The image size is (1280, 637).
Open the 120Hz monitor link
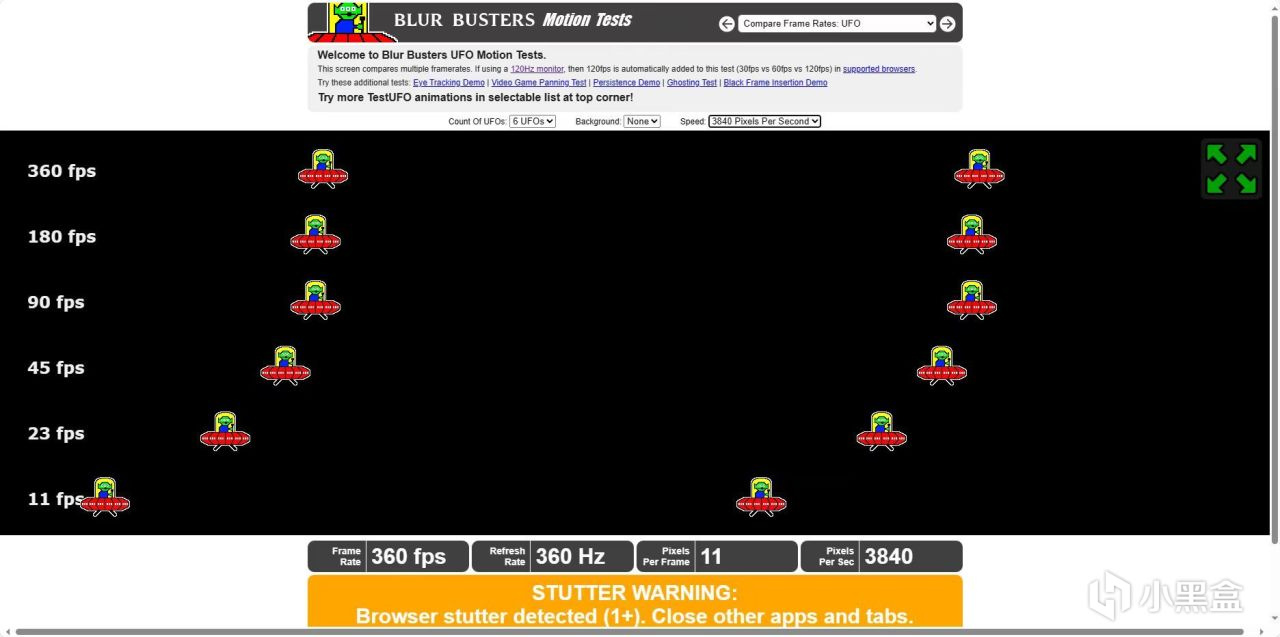[538, 69]
